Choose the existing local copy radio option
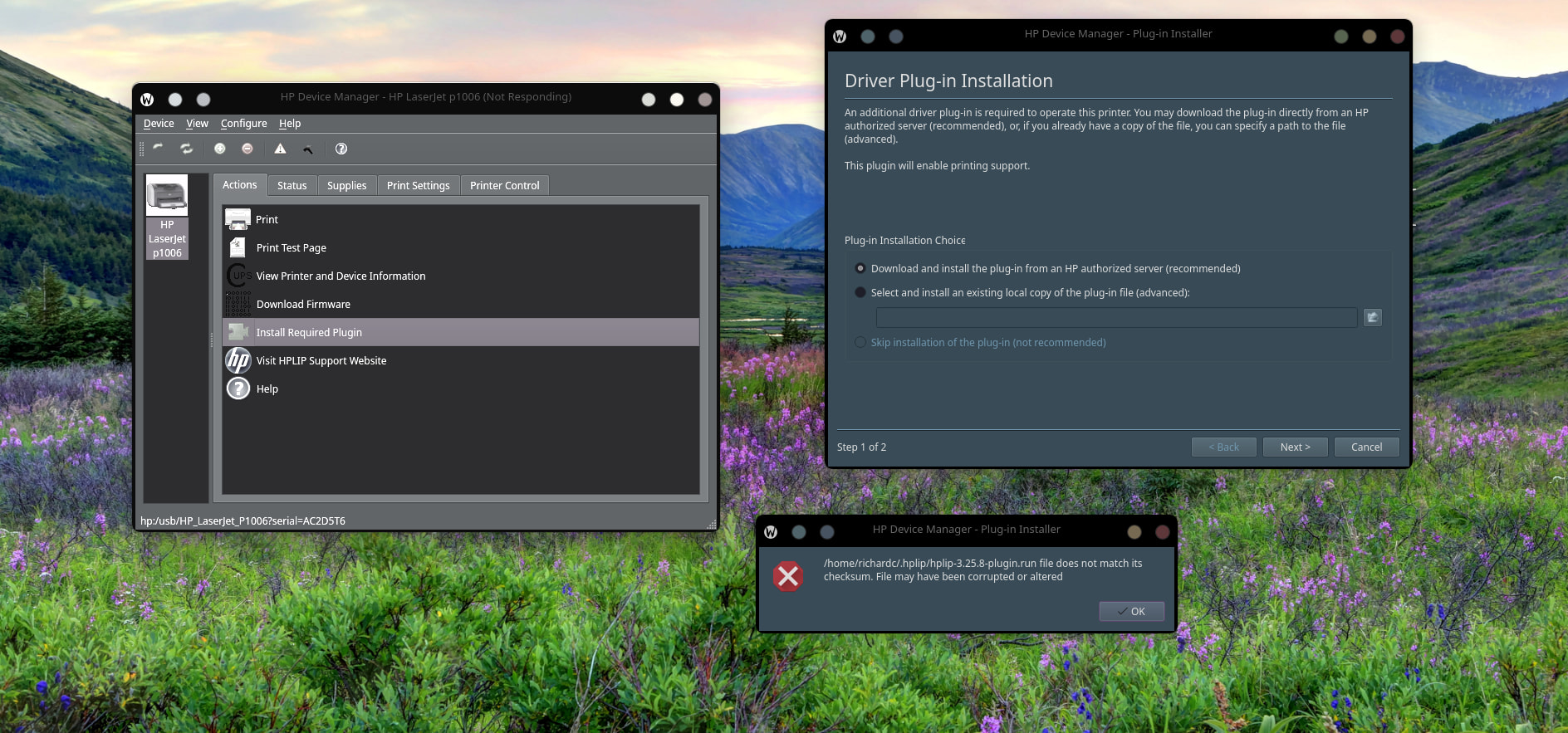The width and height of the screenshot is (1568, 733). coord(860,293)
